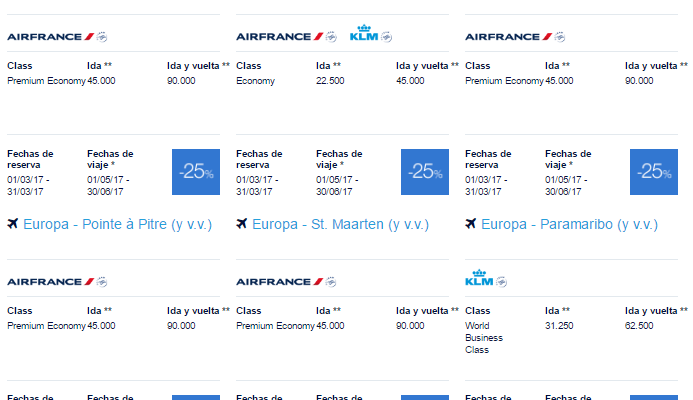
Task: Click the -25% badge in the Economy card
Action: tap(425, 172)
